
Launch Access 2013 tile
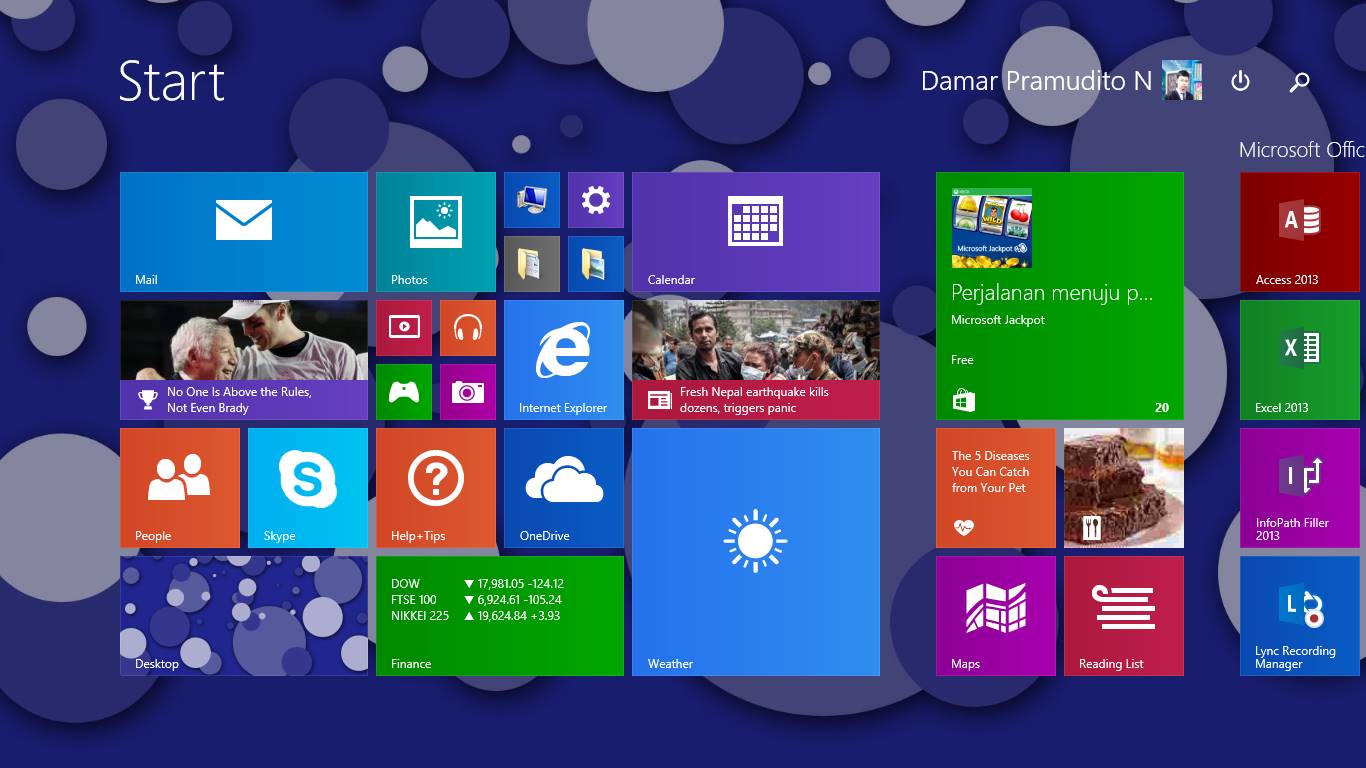pyautogui.click(x=1300, y=232)
